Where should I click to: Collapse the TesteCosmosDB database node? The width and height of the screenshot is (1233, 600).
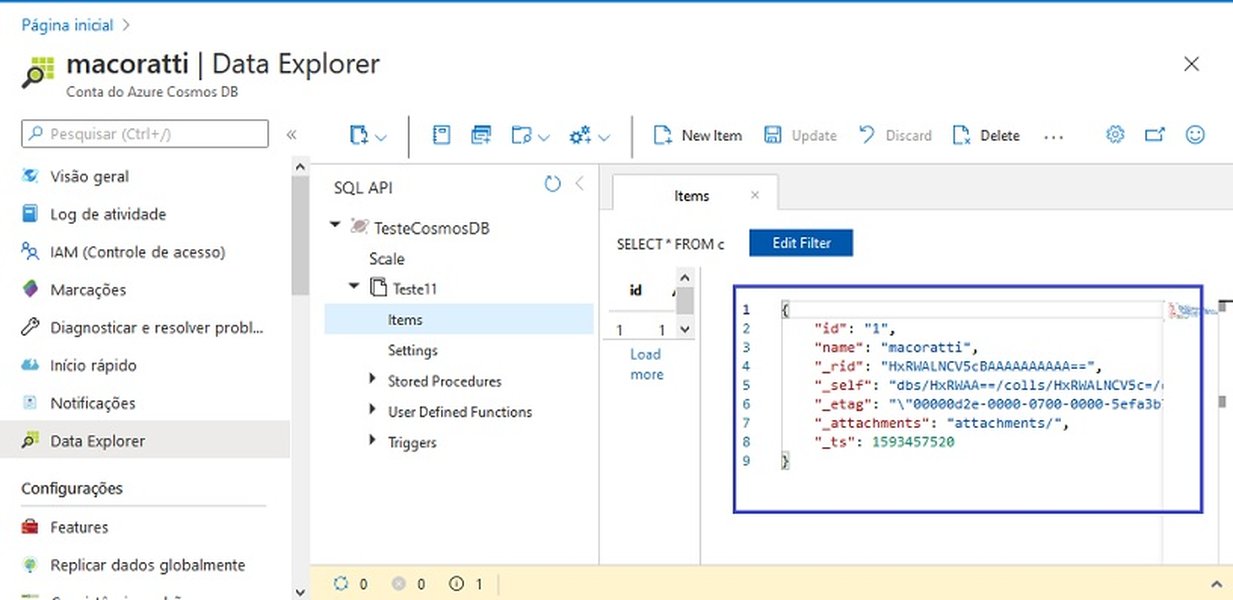click(335, 226)
